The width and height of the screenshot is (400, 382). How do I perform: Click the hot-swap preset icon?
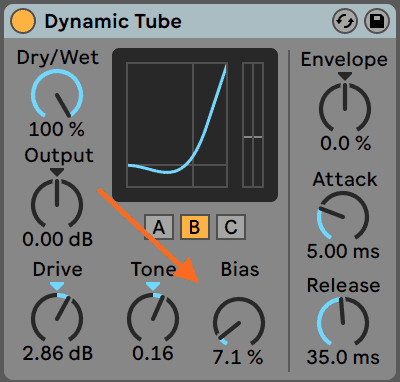pyautogui.click(x=345, y=21)
